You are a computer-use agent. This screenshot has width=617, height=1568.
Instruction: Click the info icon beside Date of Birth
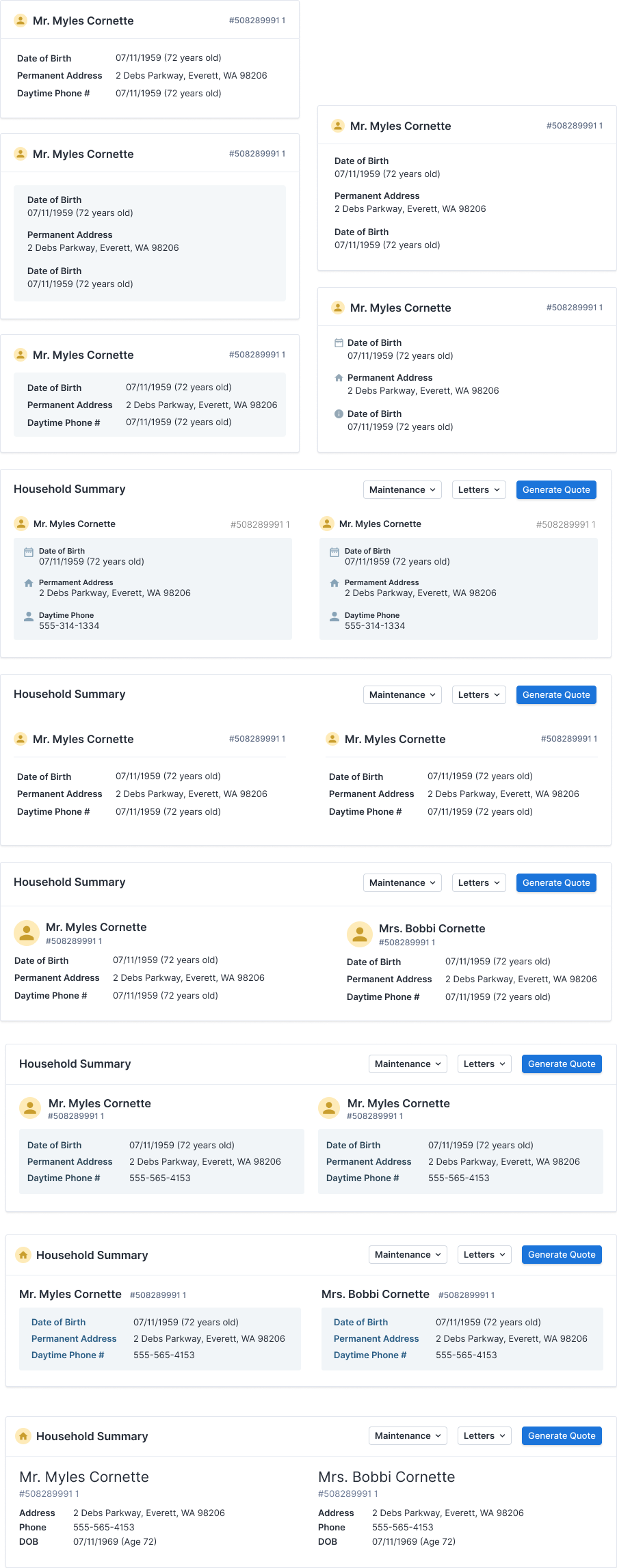point(339,414)
